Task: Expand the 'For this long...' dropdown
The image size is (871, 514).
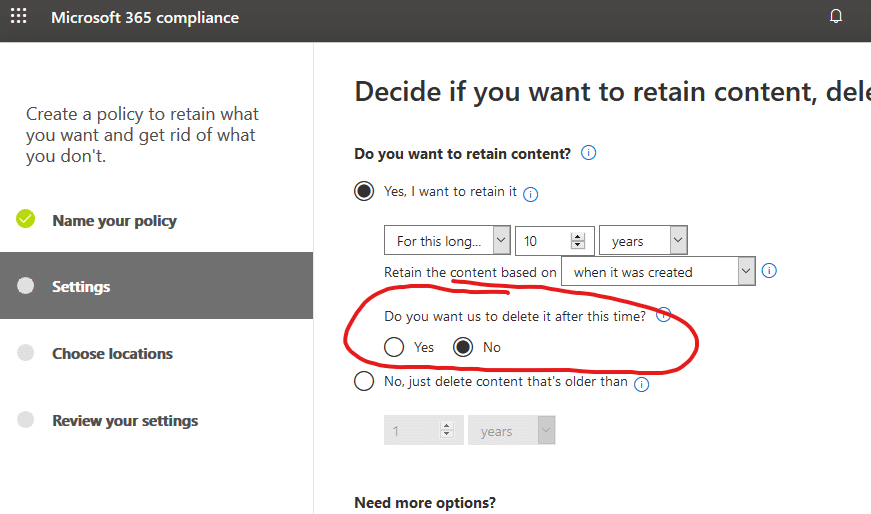Action: pyautogui.click(x=447, y=241)
